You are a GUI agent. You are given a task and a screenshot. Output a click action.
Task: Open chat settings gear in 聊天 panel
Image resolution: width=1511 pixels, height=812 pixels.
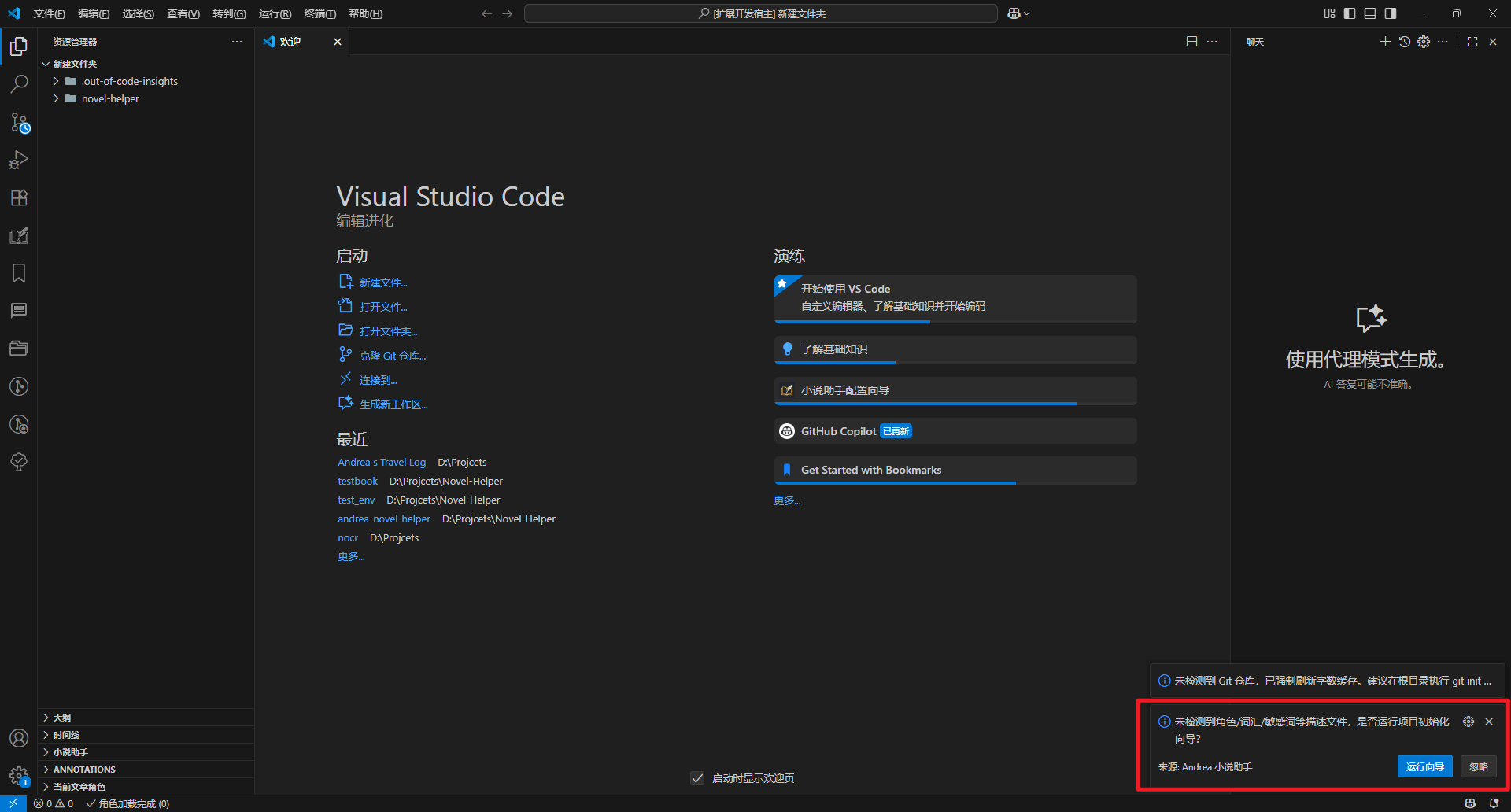(x=1424, y=42)
